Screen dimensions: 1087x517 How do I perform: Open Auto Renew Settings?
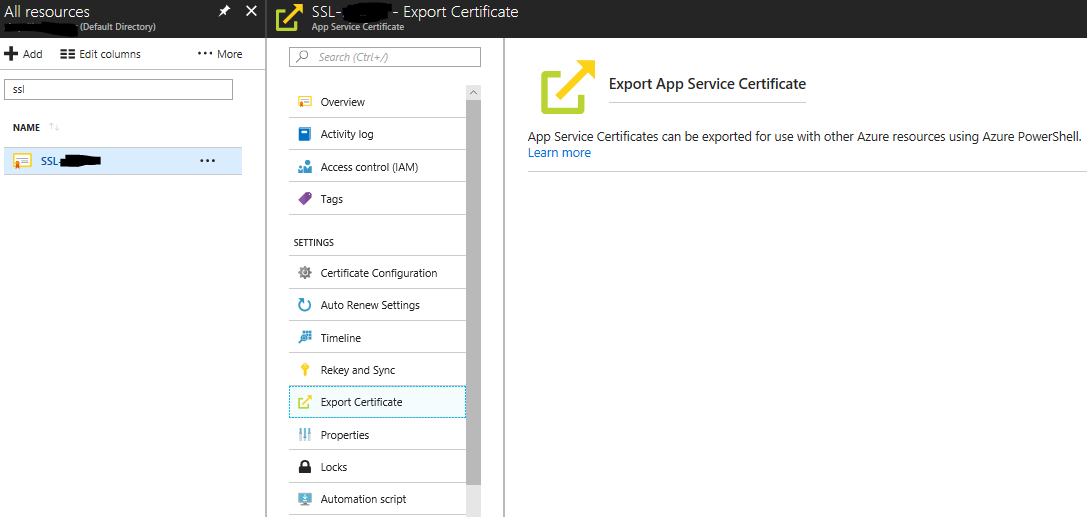click(377, 305)
